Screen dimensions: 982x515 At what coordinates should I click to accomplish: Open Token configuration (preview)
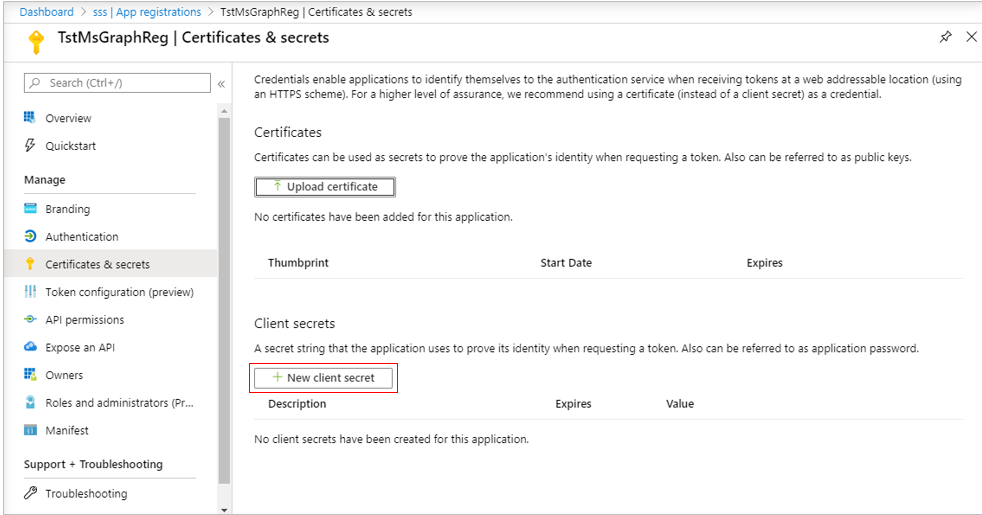click(x=119, y=292)
